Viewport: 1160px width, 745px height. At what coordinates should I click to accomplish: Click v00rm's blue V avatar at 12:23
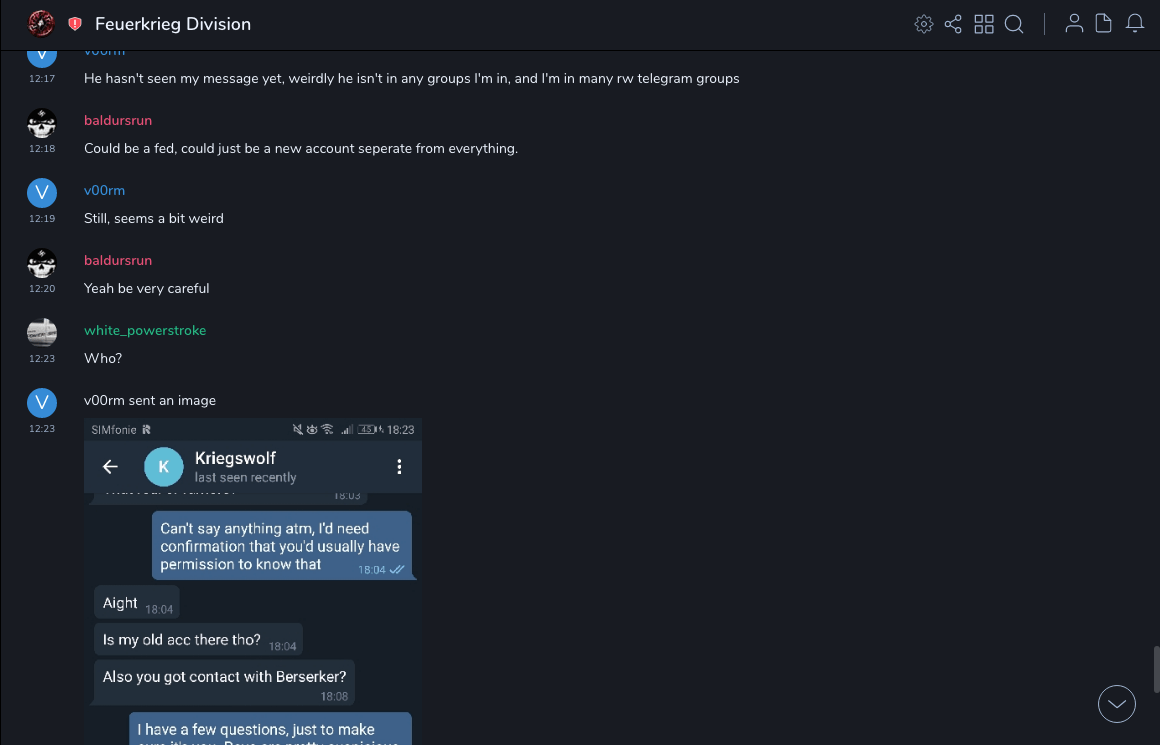click(x=41, y=402)
